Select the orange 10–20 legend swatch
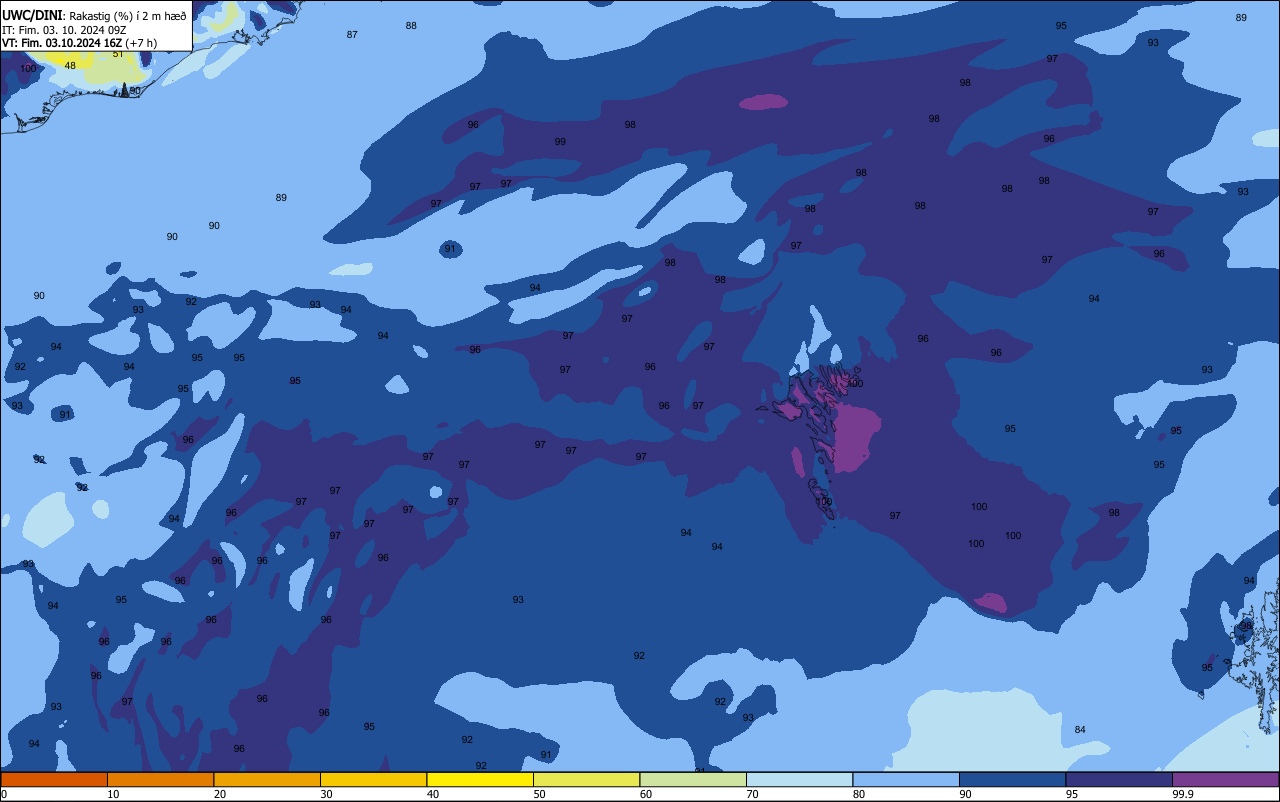The width and height of the screenshot is (1280, 802). pyautogui.click(x=160, y=779)
